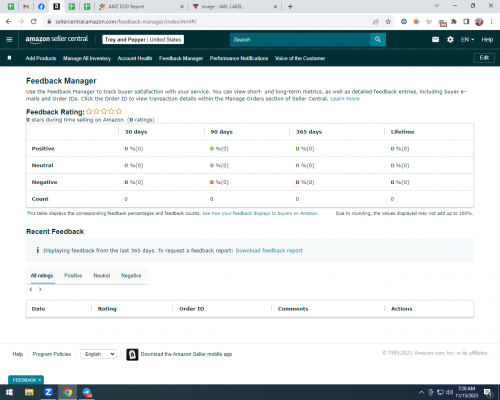This screenshot has width=500, height=400.
Task: Click the Edit button in the navigation bar
Action: 484,58
